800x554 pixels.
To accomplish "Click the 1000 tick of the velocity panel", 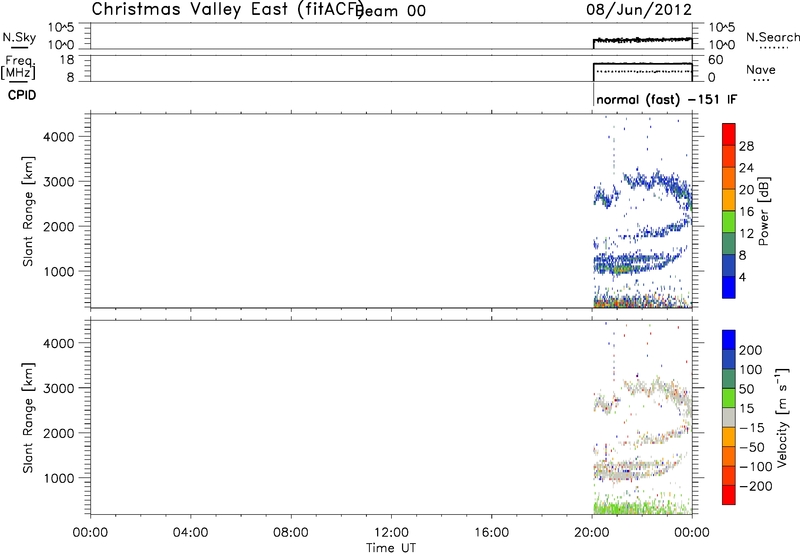I will pos(59,478).
